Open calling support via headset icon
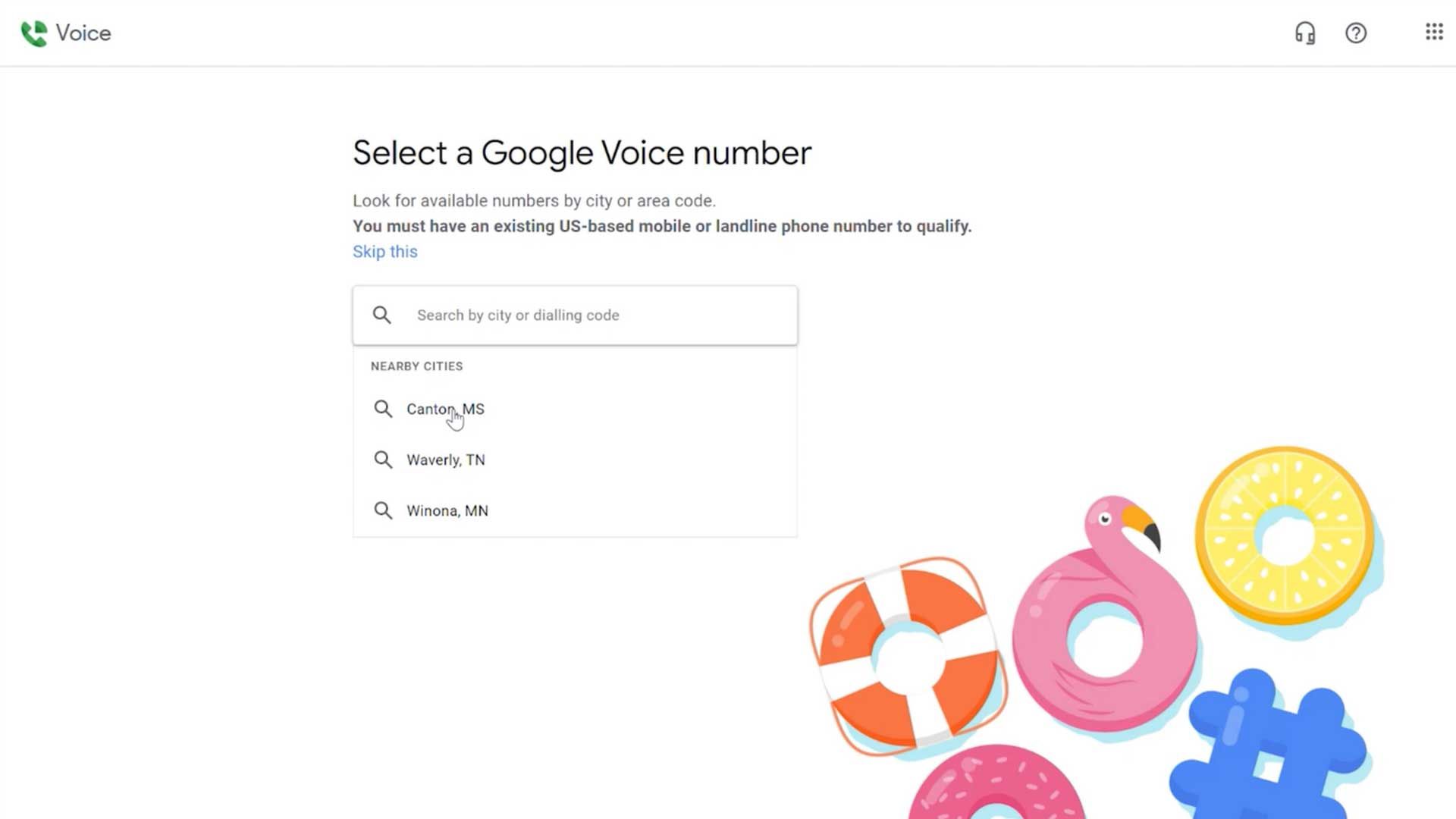Screen dimensions: 1456x819 [x=1305, y=33]
